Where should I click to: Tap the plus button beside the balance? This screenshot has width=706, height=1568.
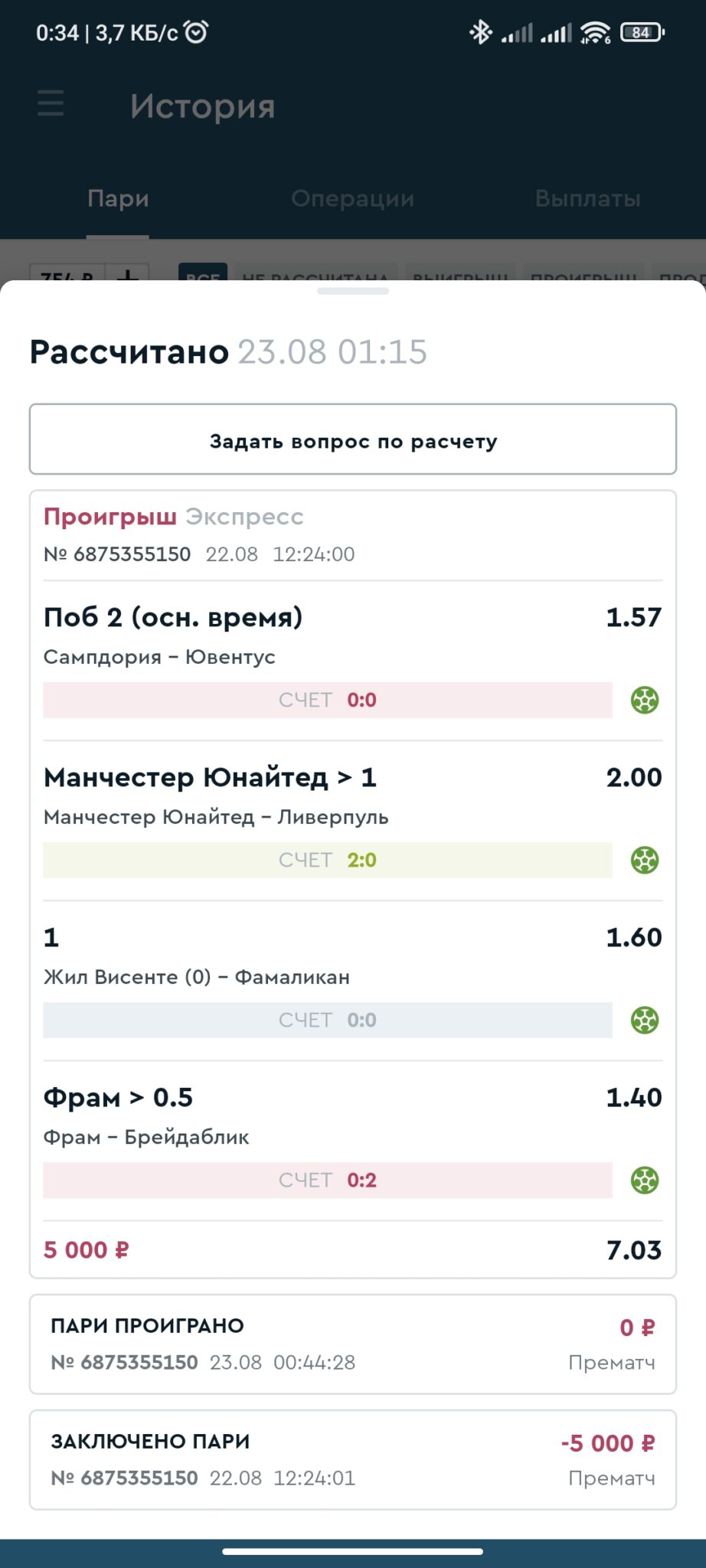pos(127,275)
